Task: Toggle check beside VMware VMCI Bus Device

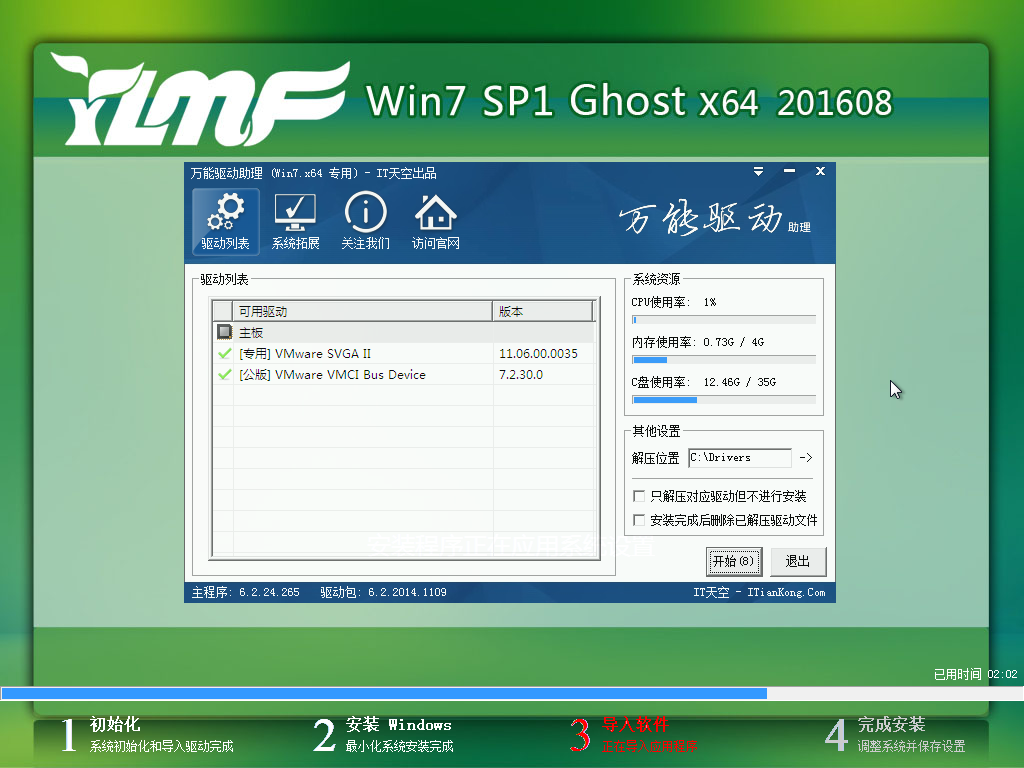Action: tap(224, 375)
